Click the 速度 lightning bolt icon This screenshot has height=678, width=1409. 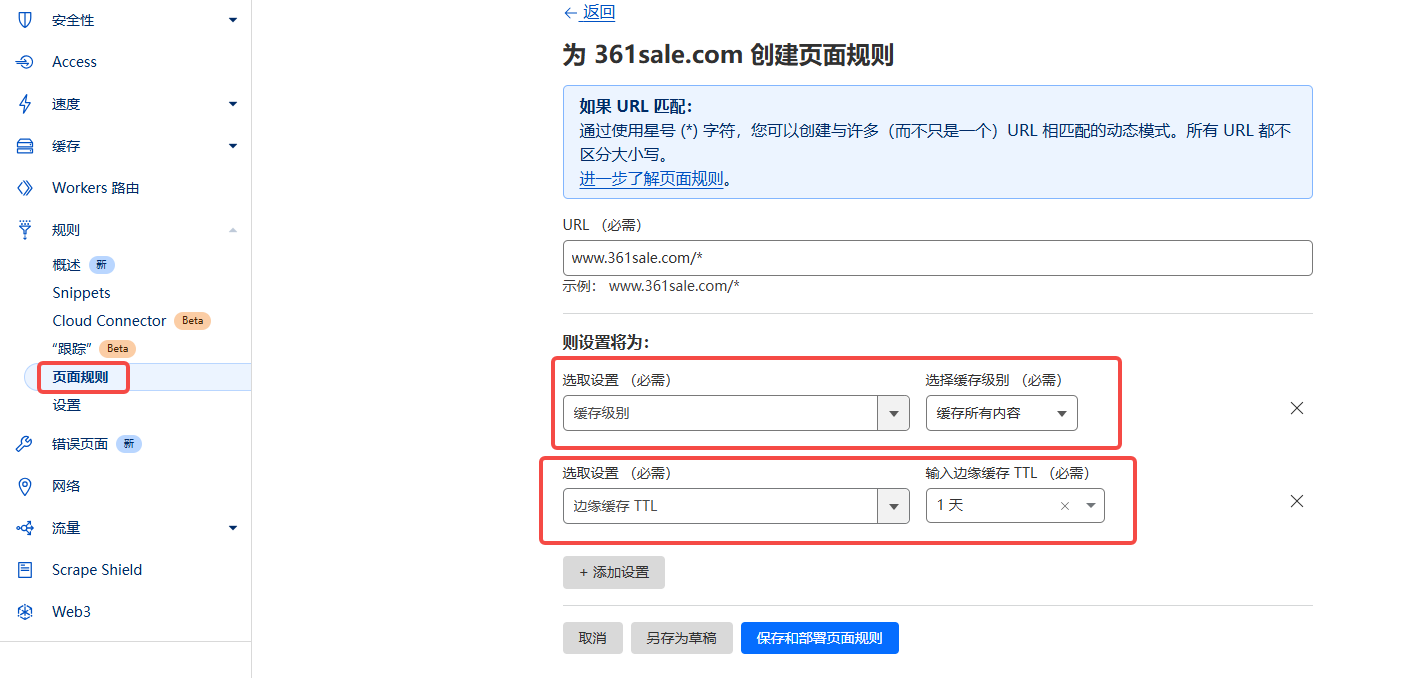pyautogui.click(x=24, y=103)
